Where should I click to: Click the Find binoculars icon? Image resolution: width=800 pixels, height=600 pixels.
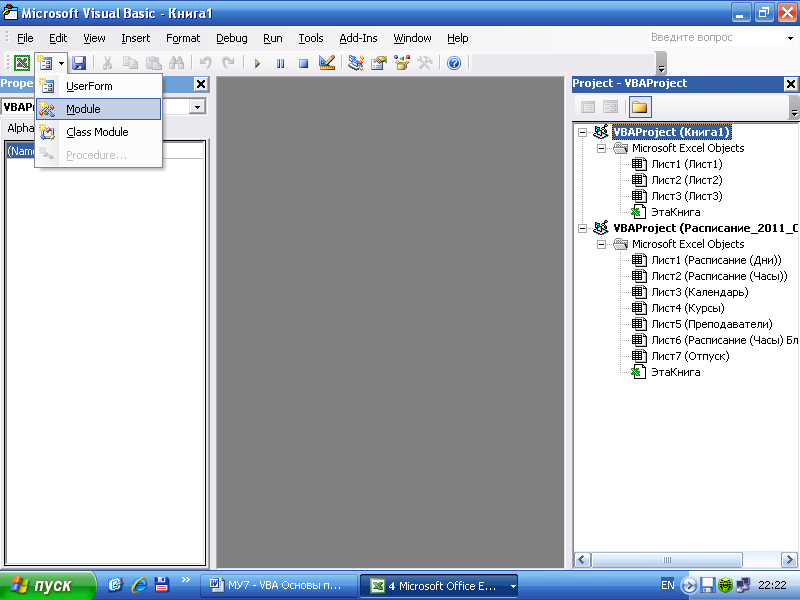[x=177, y=63]
